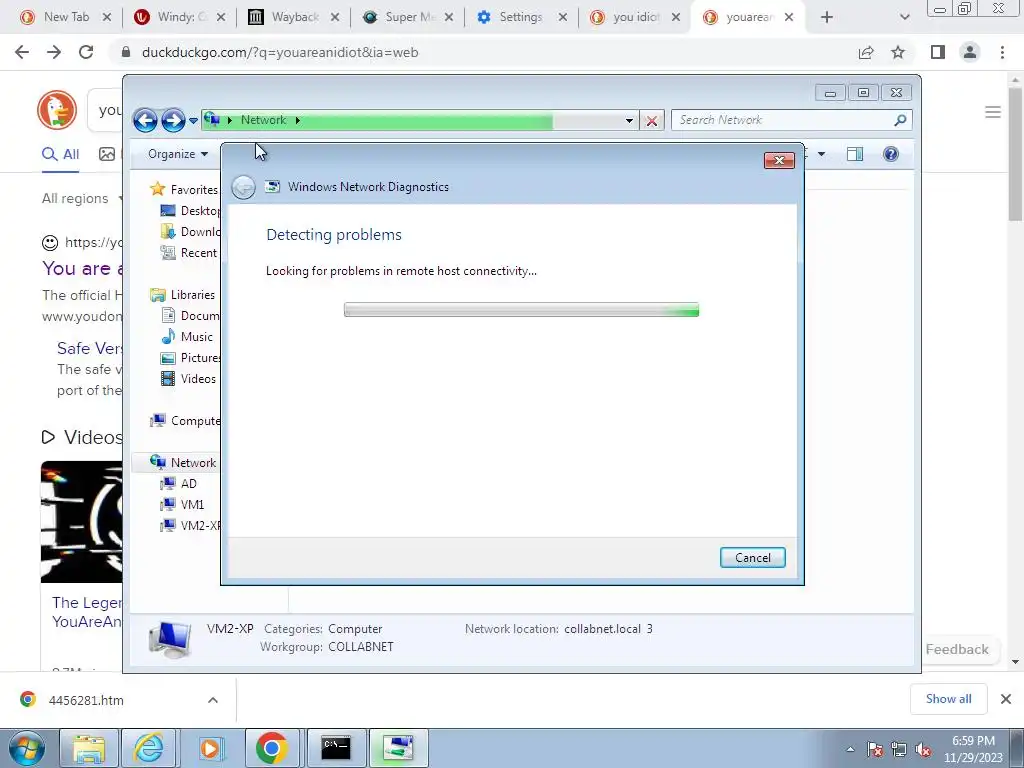Close the Windows Network Diagnostics dialog

[779, 160]
